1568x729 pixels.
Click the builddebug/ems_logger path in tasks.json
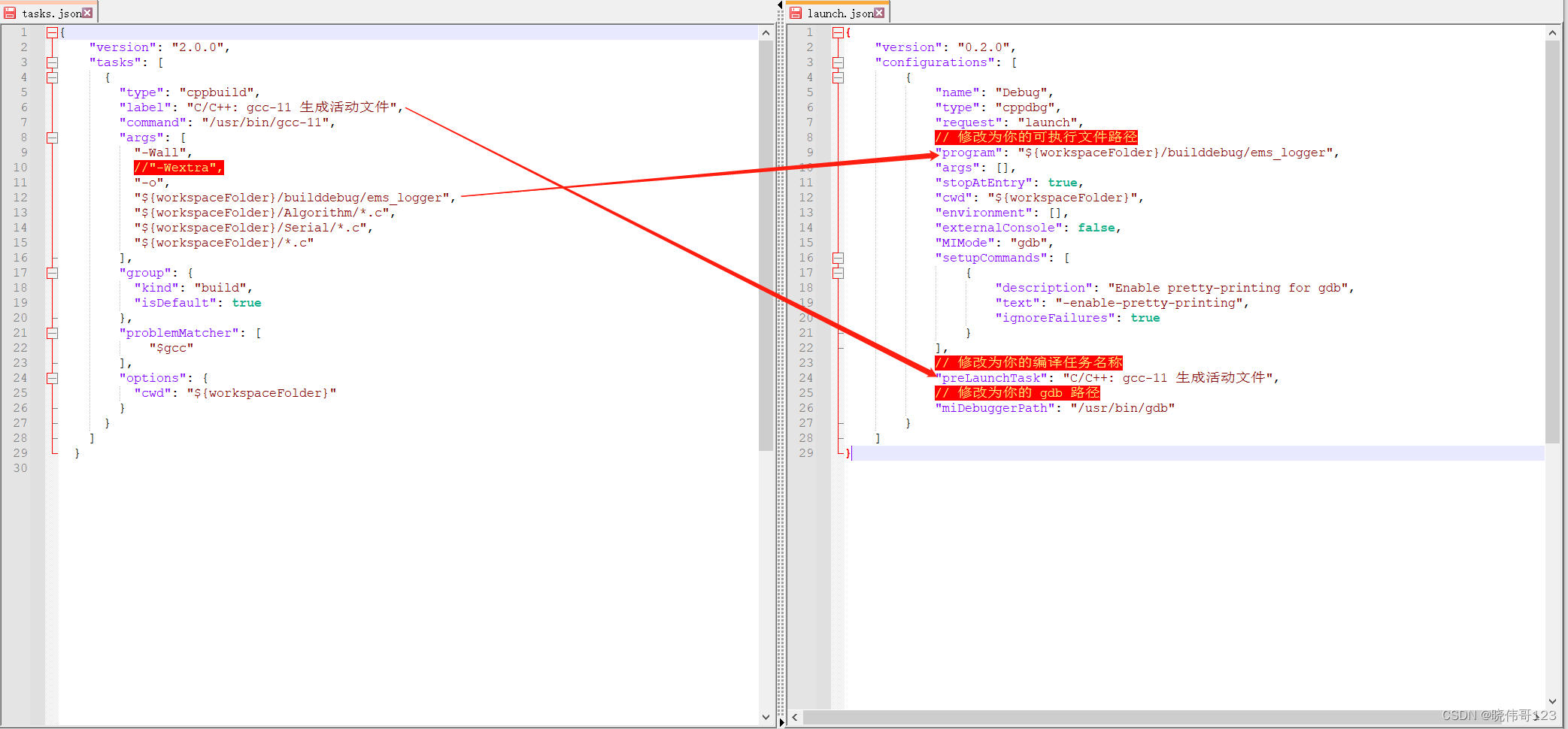pos(292,198)
